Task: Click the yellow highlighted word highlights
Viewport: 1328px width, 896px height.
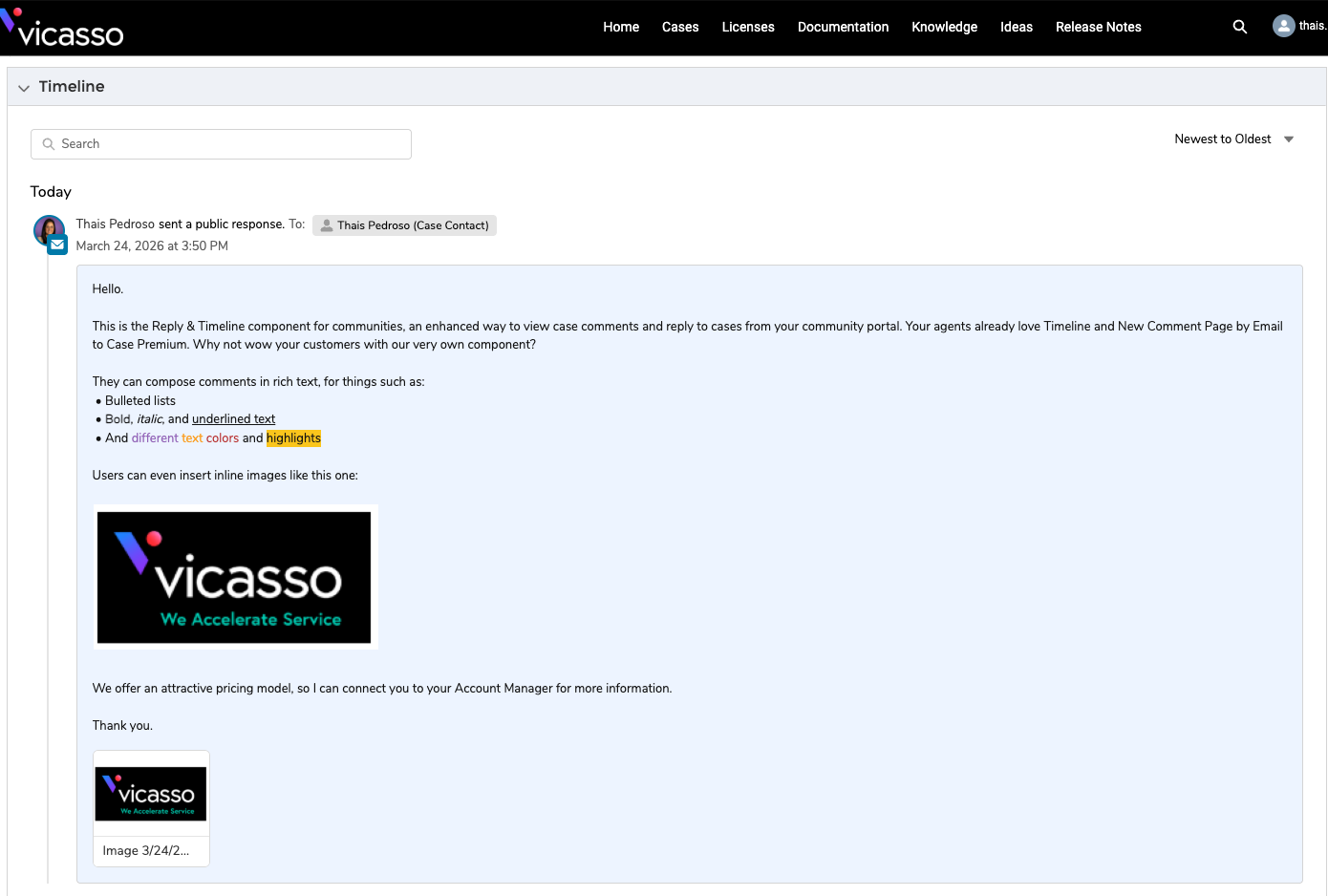Action: 293,438
